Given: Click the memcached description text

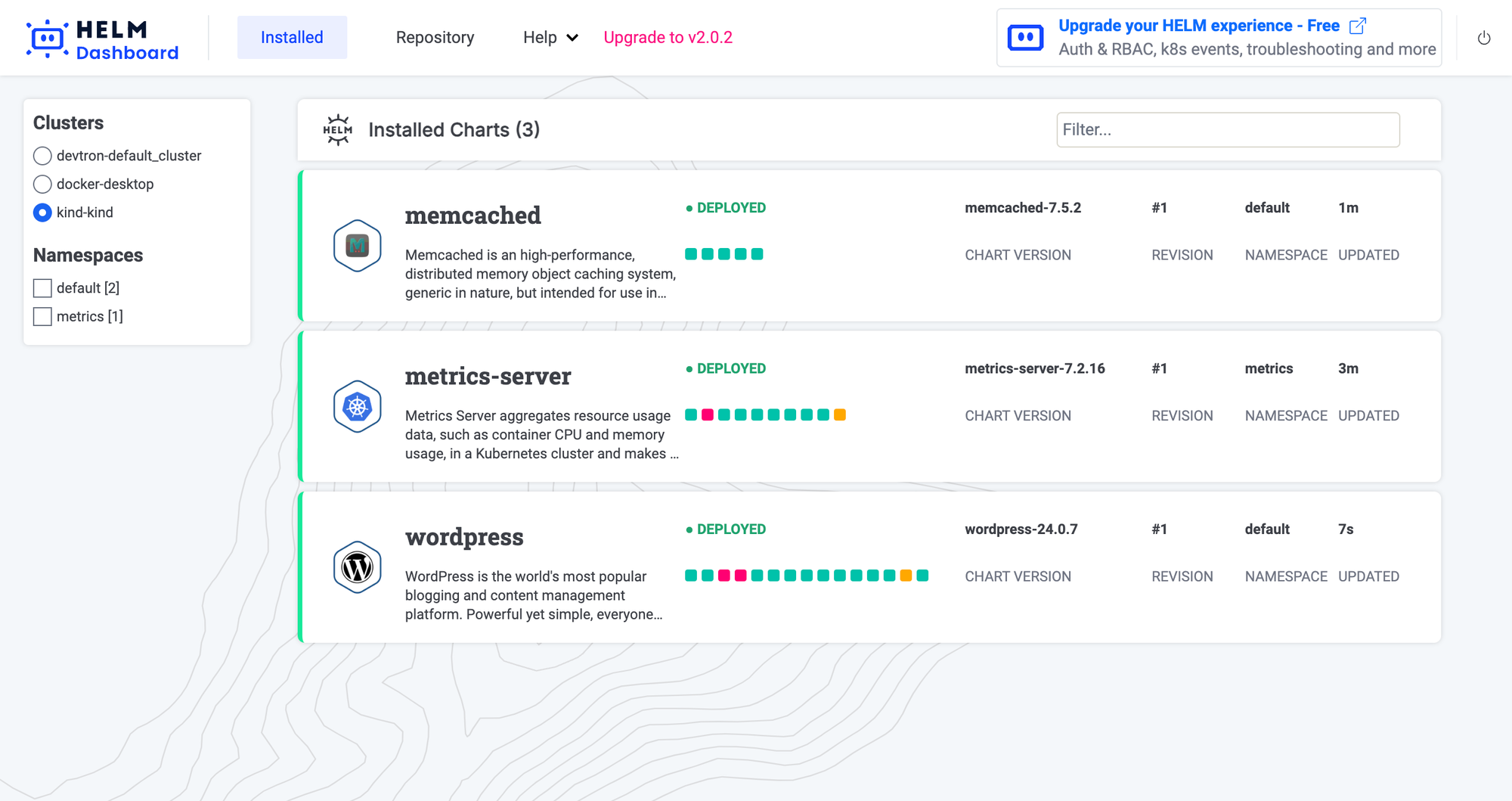Looking at the screenshot, I should click(541, 274).
